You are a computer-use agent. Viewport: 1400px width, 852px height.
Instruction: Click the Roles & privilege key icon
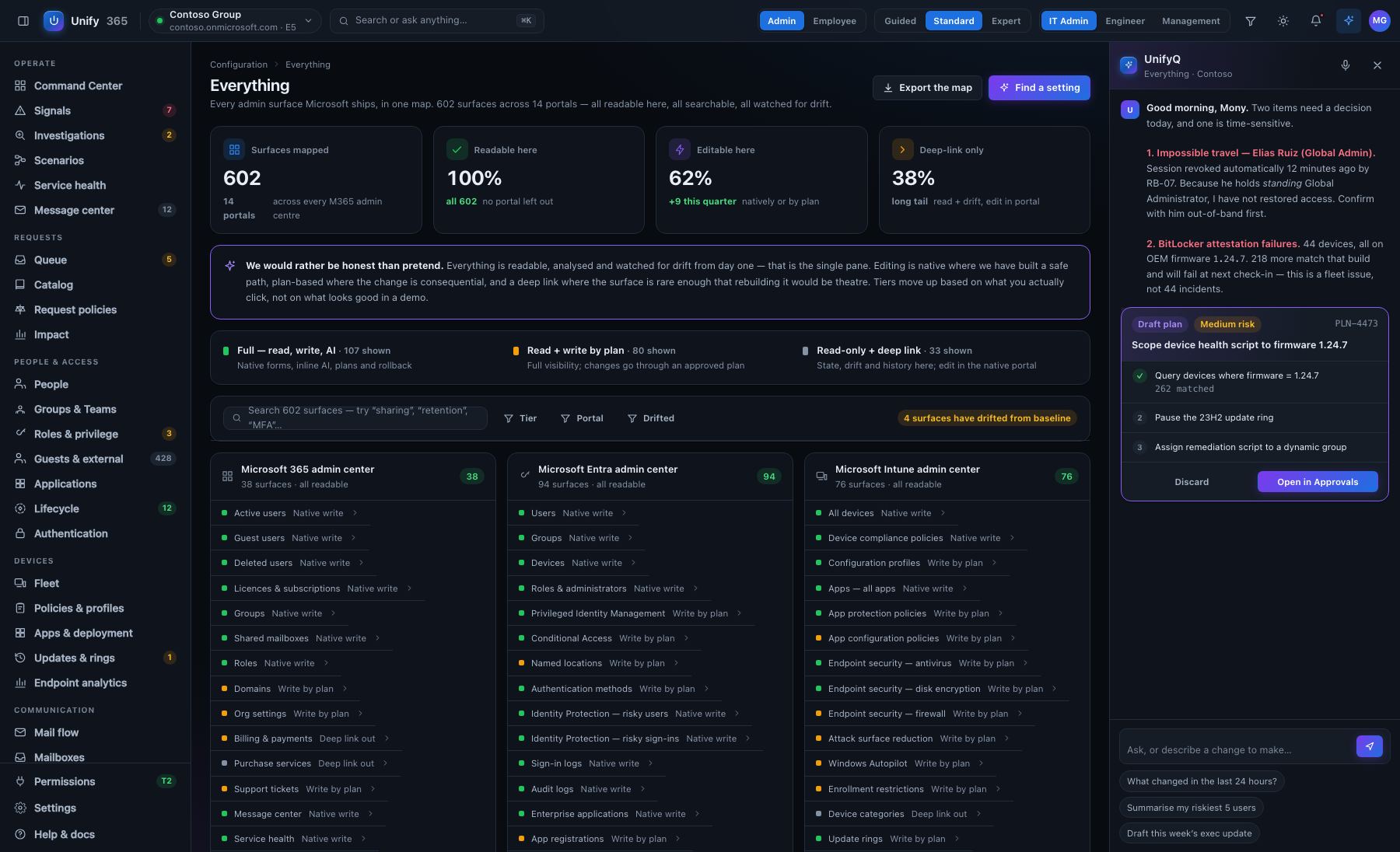pyautogui.click(x=20, y=434)
